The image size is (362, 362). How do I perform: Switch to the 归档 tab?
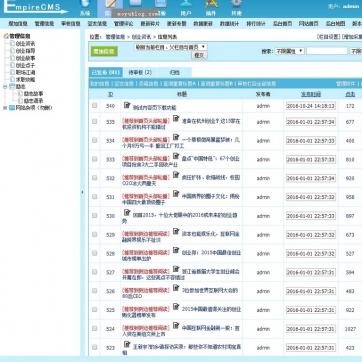[174, 72]
